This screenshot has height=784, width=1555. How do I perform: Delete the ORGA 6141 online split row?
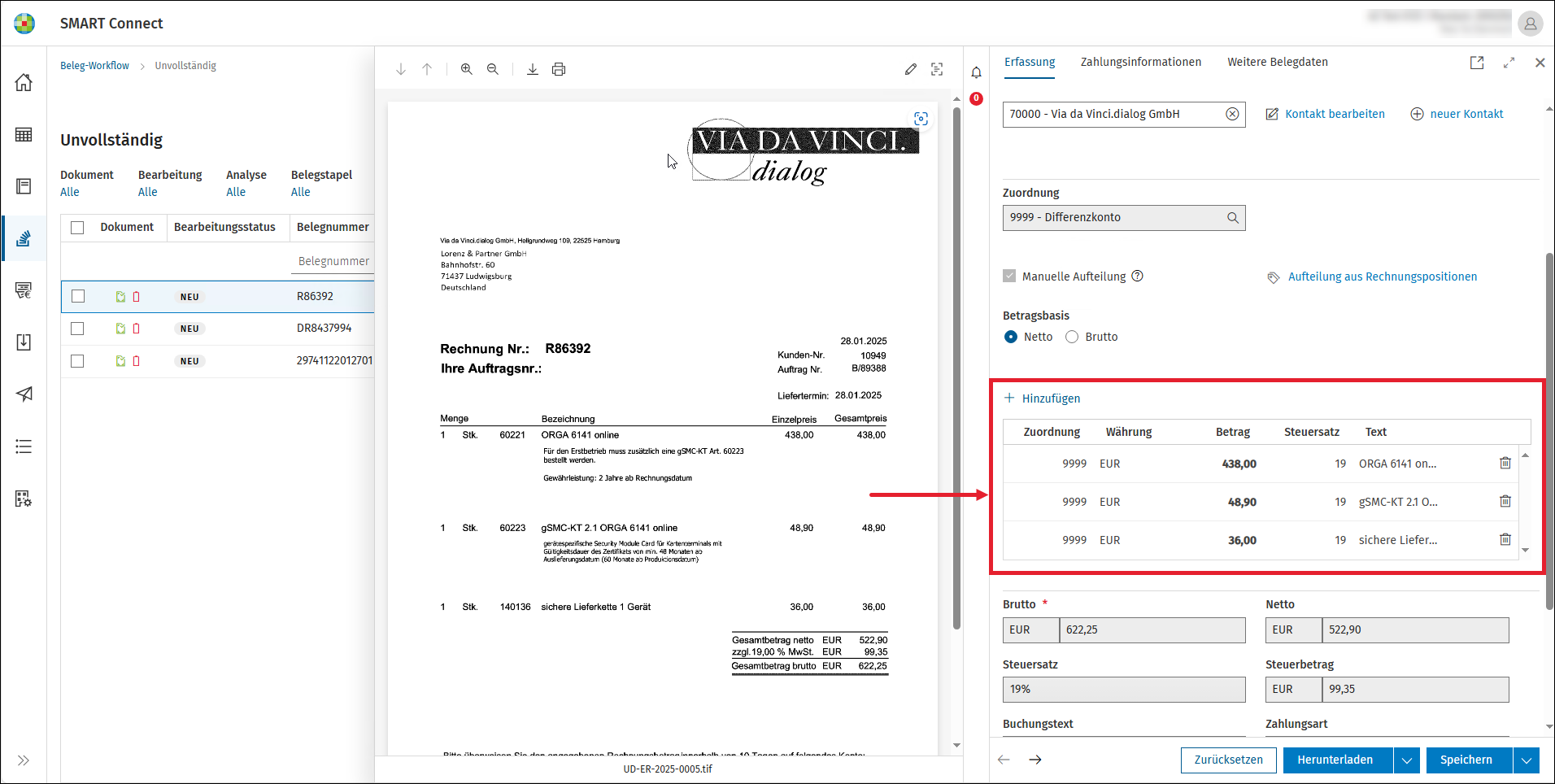point(1505,463)
